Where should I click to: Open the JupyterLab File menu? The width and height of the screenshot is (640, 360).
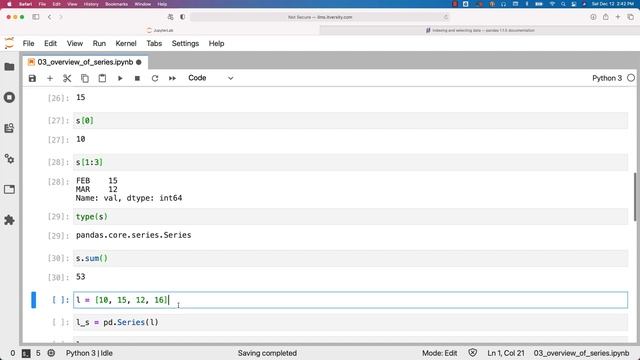pyautogui.click(x=29, y=44)
